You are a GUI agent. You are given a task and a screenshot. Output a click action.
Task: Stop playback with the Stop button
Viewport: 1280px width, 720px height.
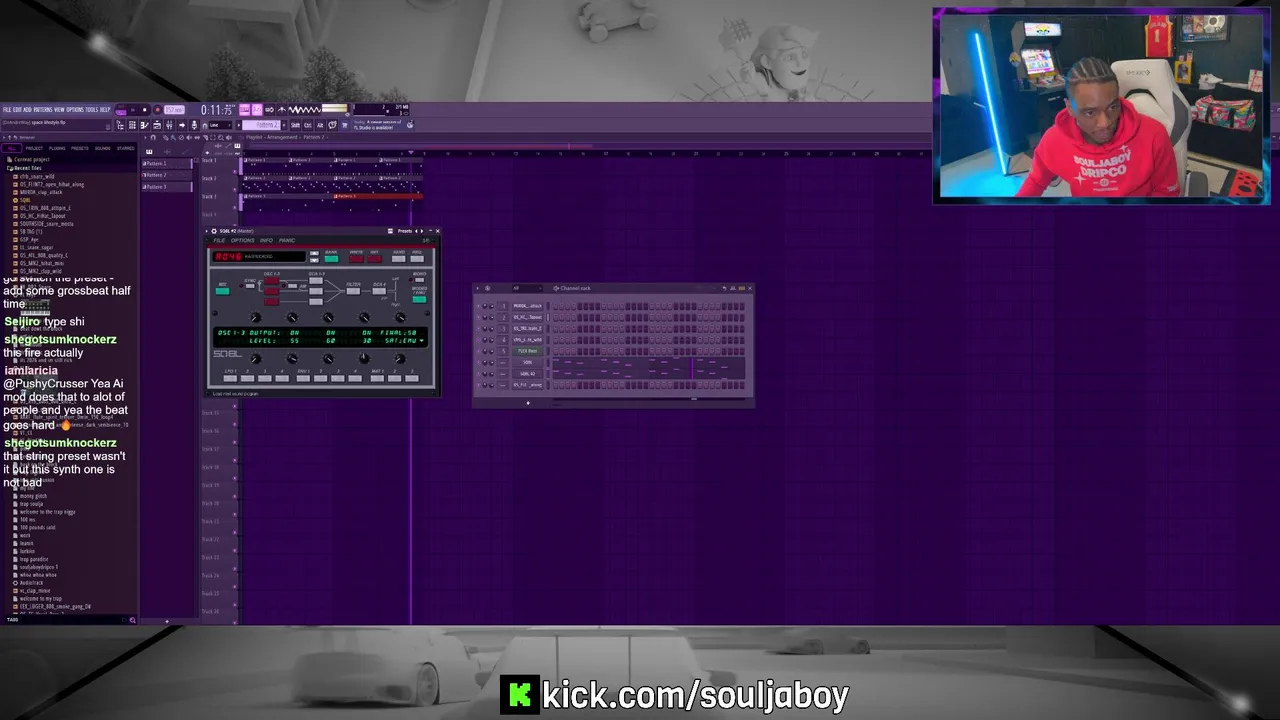[145, 109]
